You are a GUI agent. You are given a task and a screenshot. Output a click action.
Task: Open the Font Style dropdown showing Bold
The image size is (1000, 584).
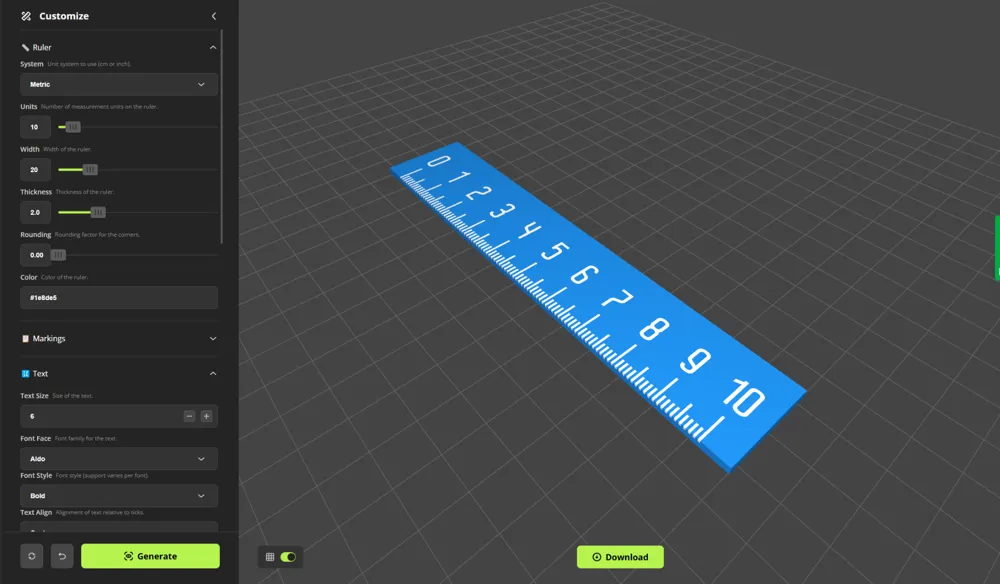[118, 495]
